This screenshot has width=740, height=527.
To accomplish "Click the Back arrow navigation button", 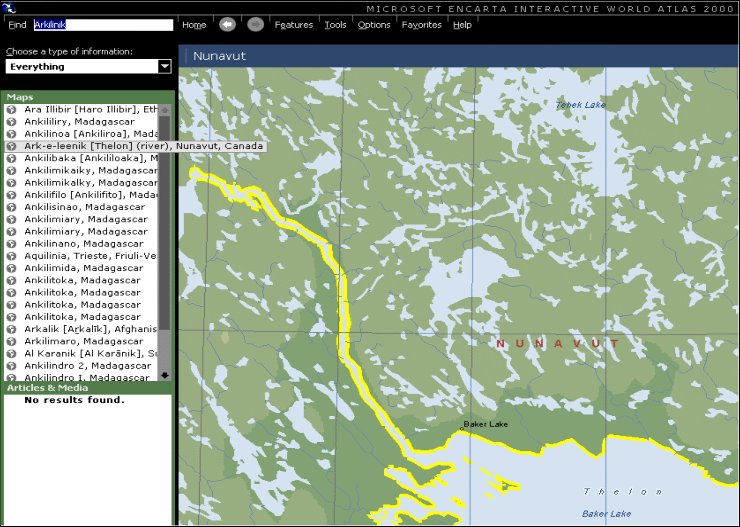I will (227, 24).
